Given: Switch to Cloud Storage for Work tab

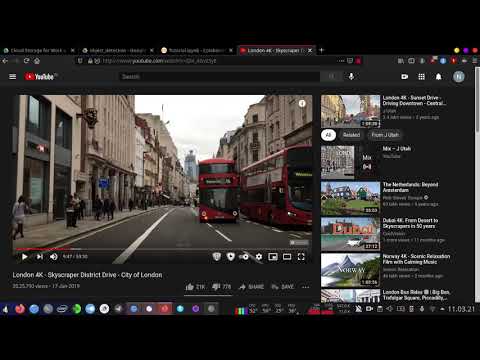Looking at the screenshot, I should tap(39, 50).
